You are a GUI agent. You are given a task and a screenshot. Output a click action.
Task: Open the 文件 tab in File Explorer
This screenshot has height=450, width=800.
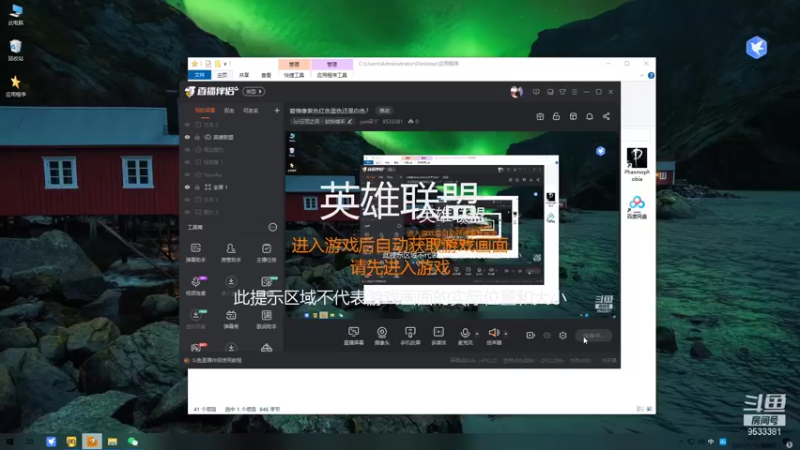pos(199,75)
